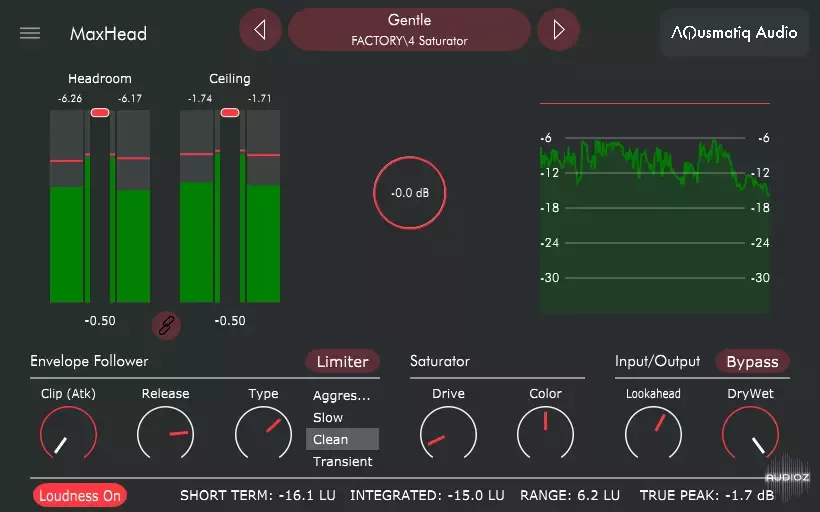Screen dimensions: 820x512
Task: Go to the previous preset arrow
Action: click(260, 30)
